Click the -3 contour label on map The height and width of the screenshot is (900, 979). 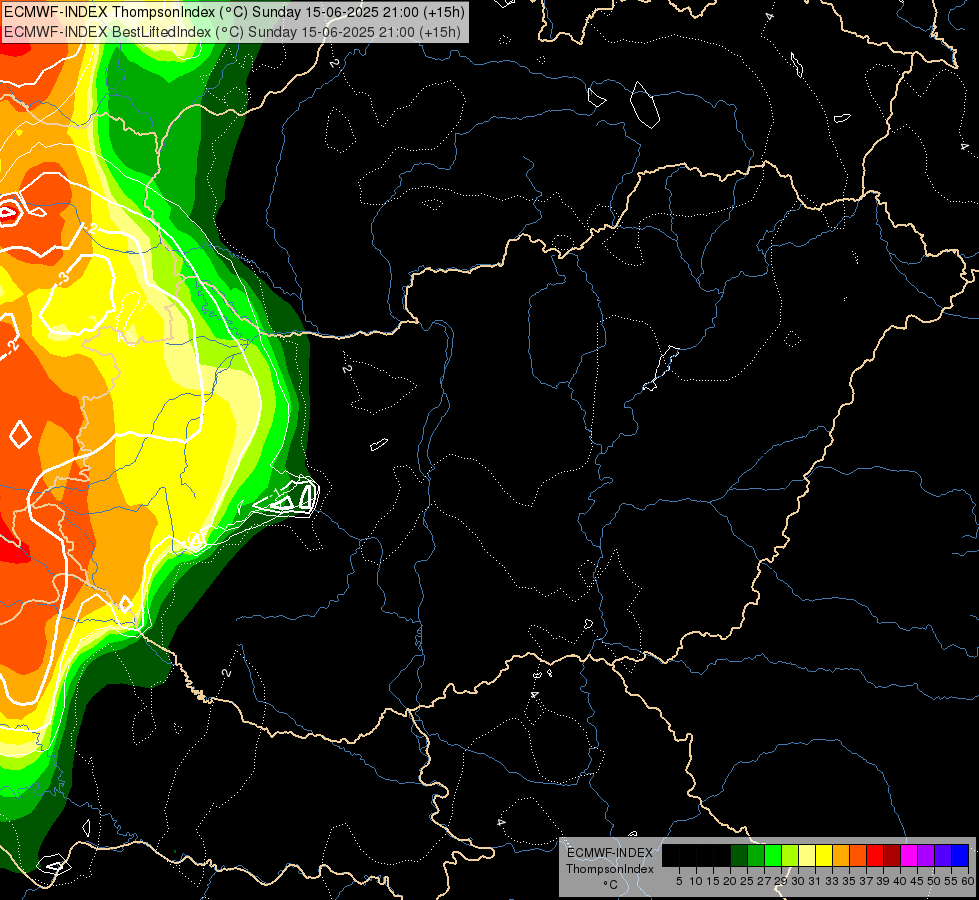(64, 279)
